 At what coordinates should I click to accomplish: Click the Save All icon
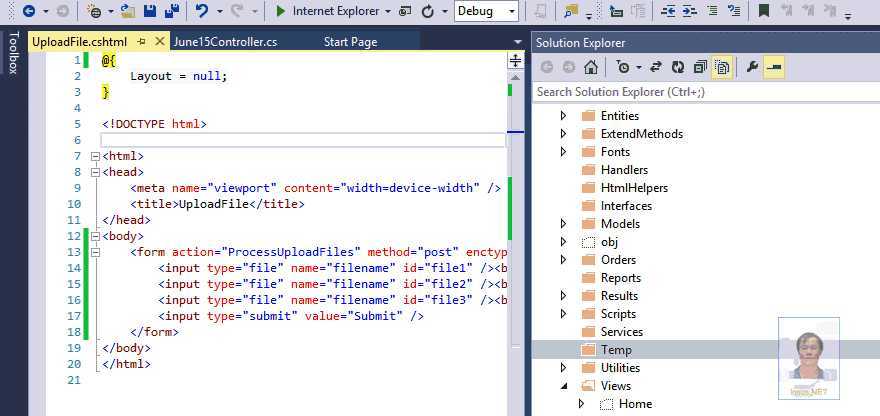[172, 11]
